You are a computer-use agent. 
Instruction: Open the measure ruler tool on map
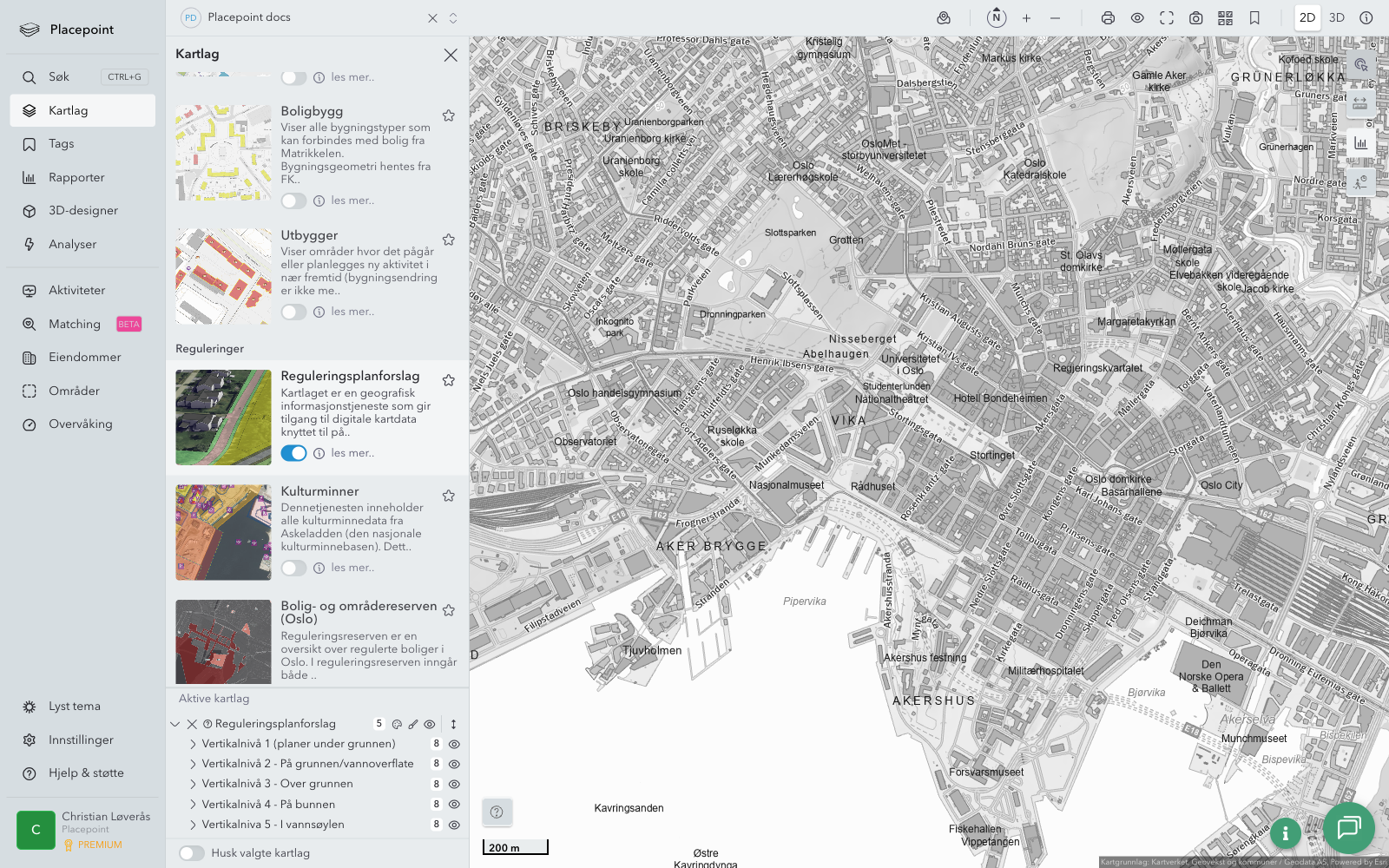[x=1360, y=103]
